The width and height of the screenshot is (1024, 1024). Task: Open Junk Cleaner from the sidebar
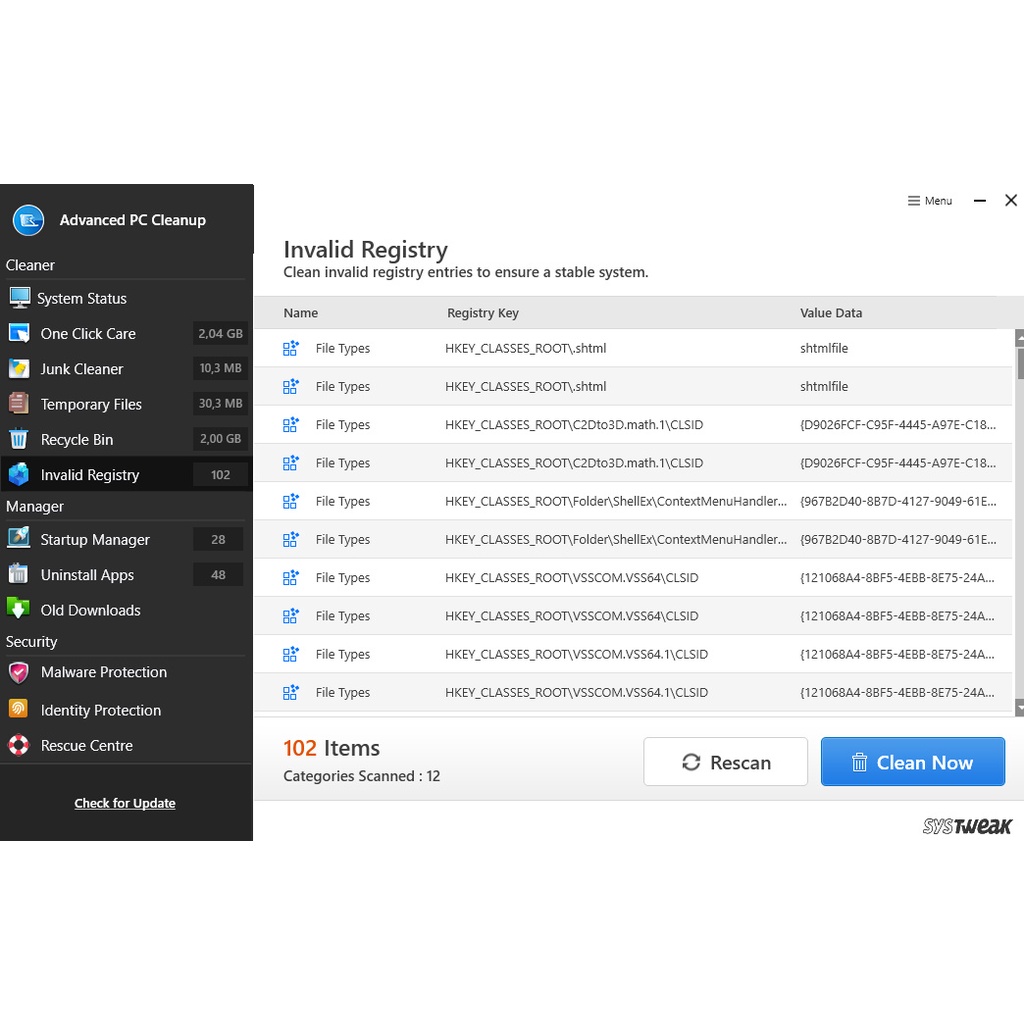(81, 369)
